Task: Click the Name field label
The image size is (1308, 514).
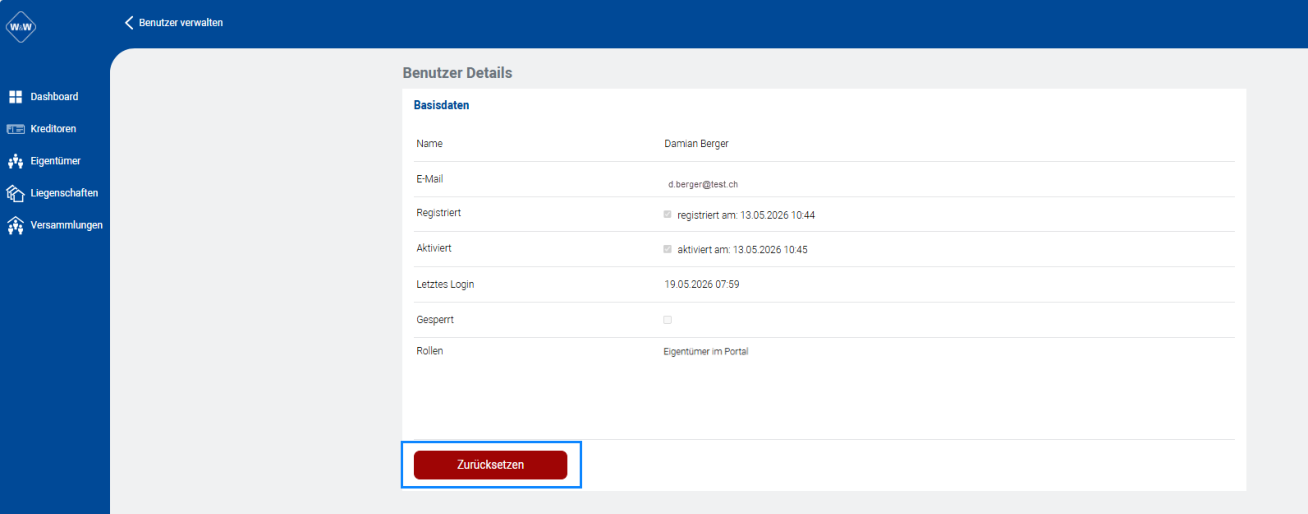Action: pyautogui.click(x=429, y=144)
